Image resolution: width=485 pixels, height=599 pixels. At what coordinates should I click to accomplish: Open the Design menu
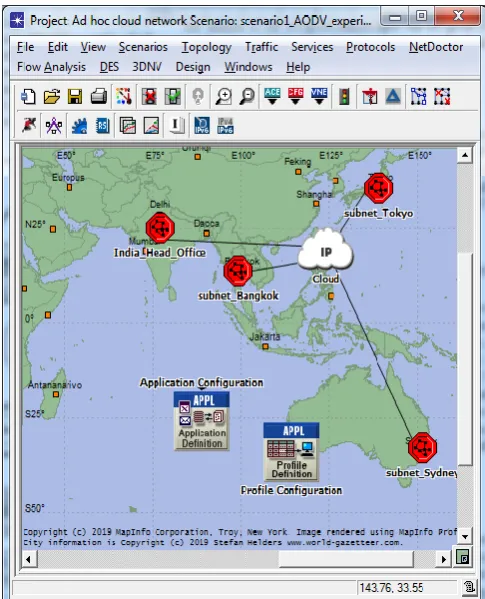[193, 67]
